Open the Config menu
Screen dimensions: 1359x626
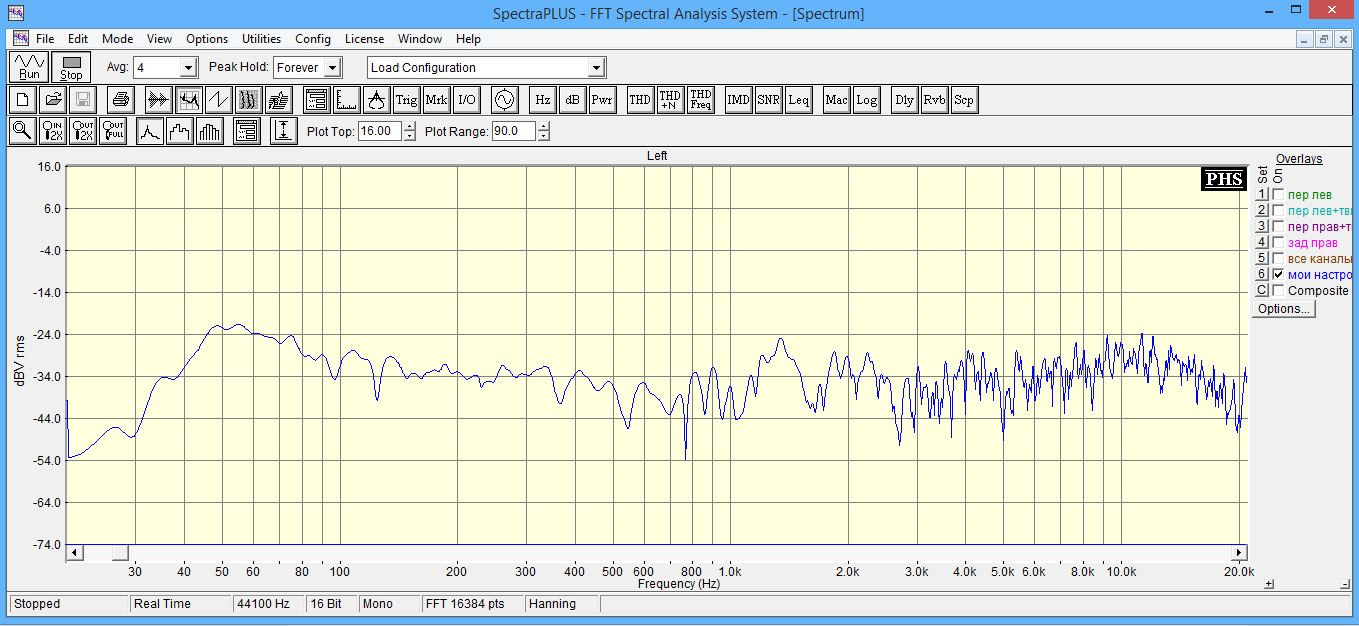313,39
